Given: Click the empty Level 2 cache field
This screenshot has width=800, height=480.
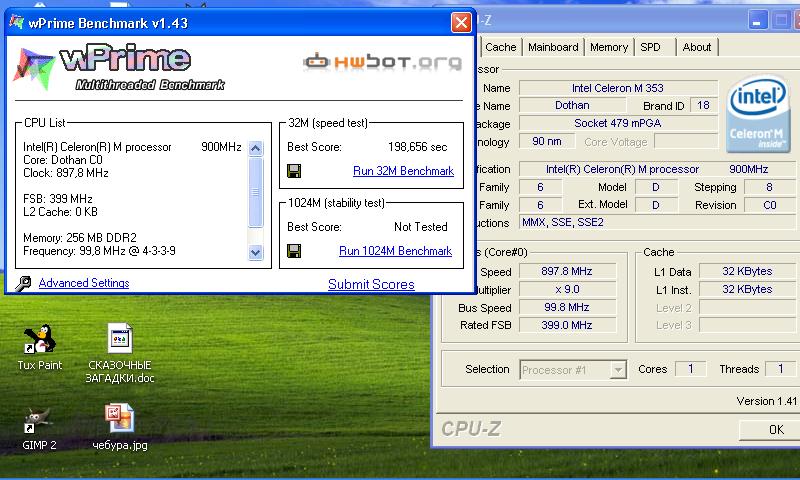Looking at the screenshot, I should (x=747, y=308).
